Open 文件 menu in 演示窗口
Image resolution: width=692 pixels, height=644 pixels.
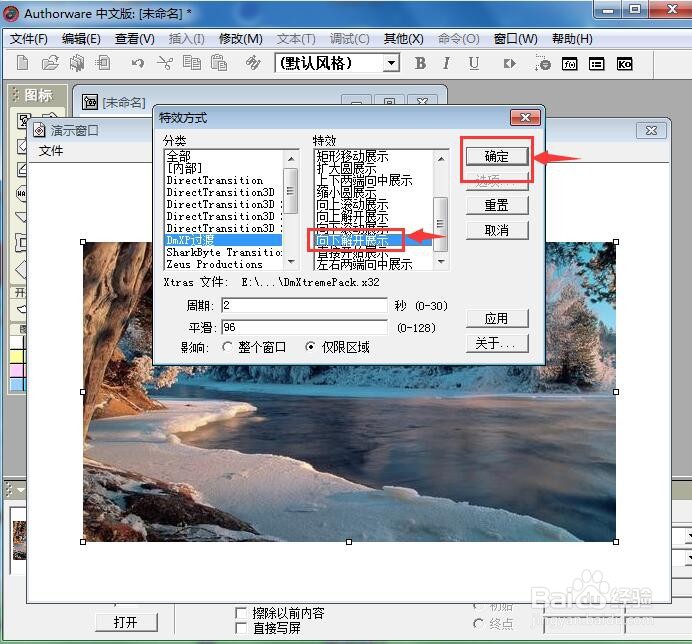(x=51, y=151)
